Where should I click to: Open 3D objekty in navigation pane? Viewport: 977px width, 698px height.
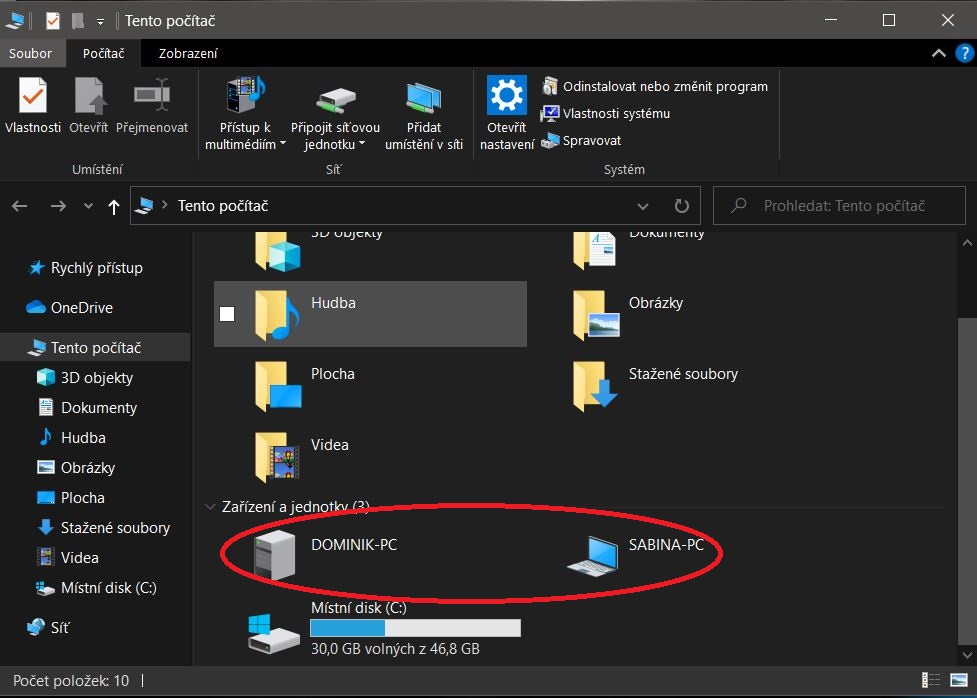[86, 378]
